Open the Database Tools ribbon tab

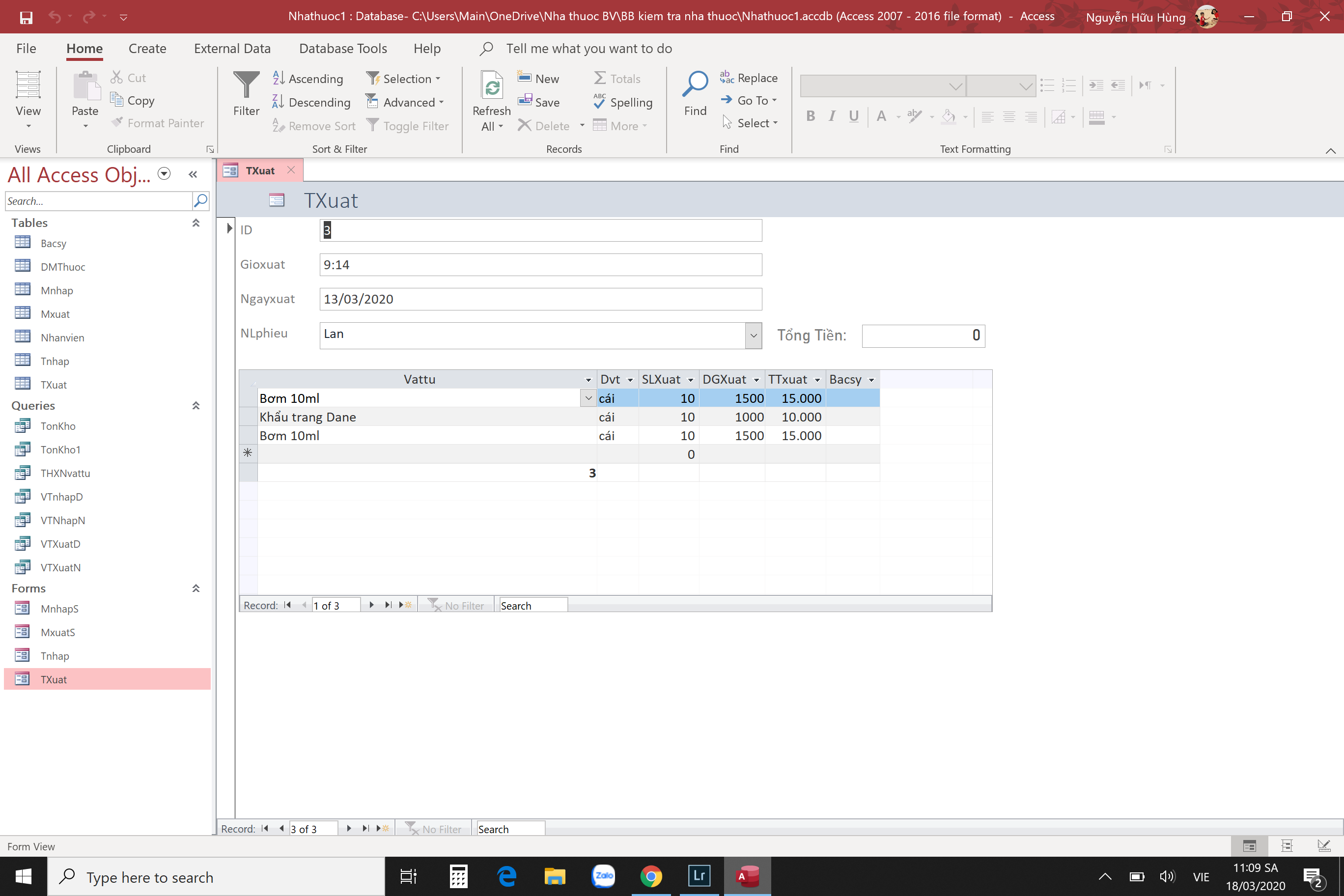(343, 49)
